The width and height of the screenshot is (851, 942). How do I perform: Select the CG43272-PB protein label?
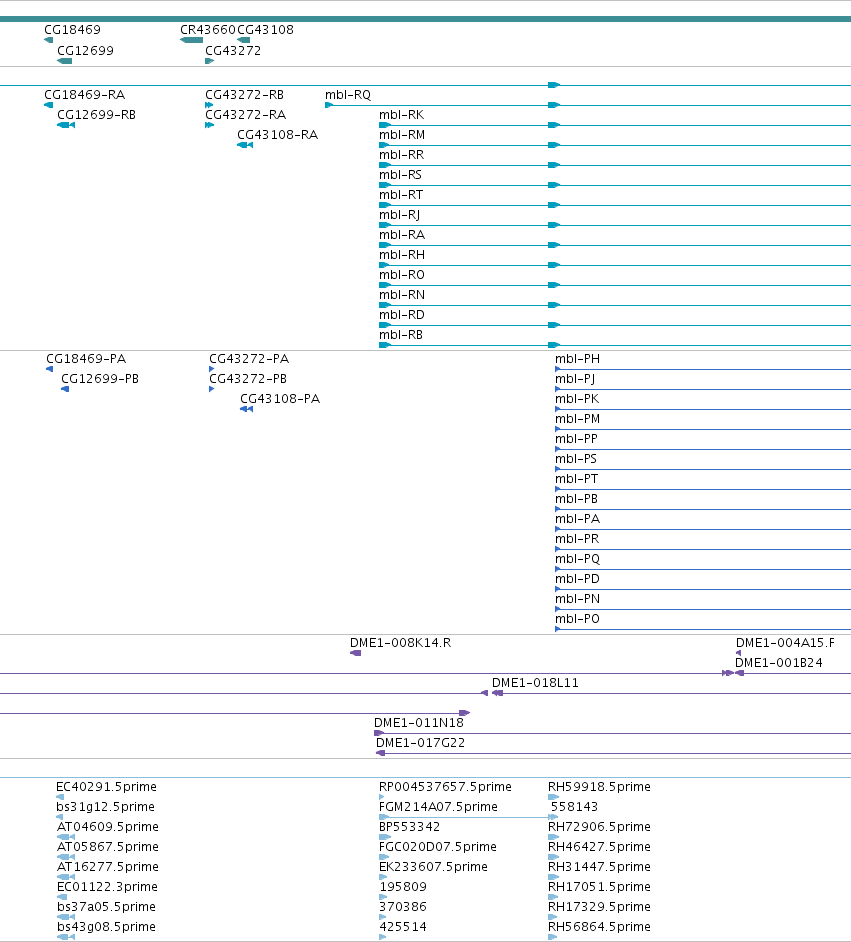point(248,378)
